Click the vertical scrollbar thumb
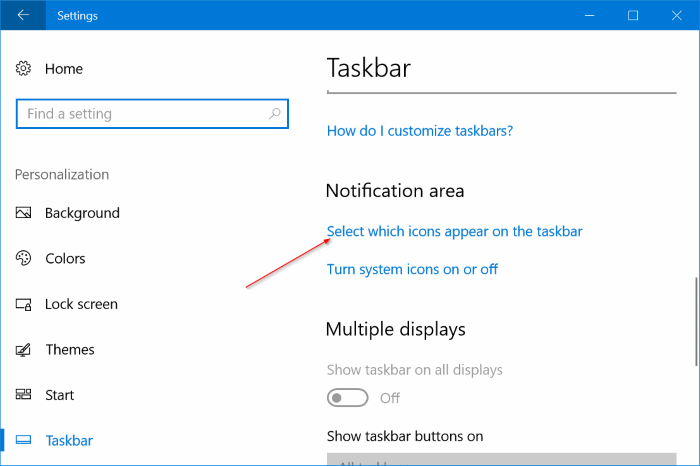 pyautogui.click(x=696, y=321)
